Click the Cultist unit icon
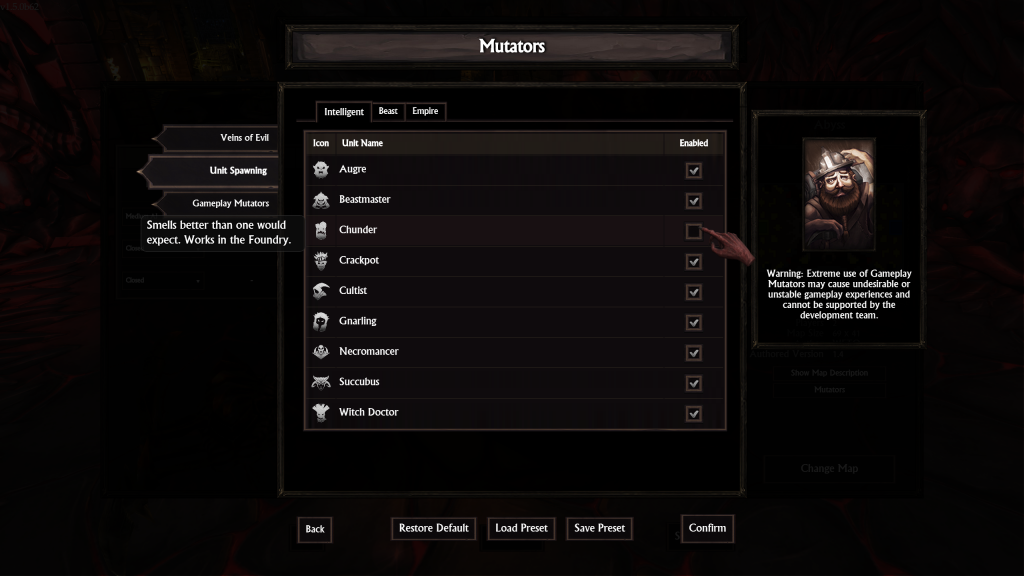 pos(321,291)
